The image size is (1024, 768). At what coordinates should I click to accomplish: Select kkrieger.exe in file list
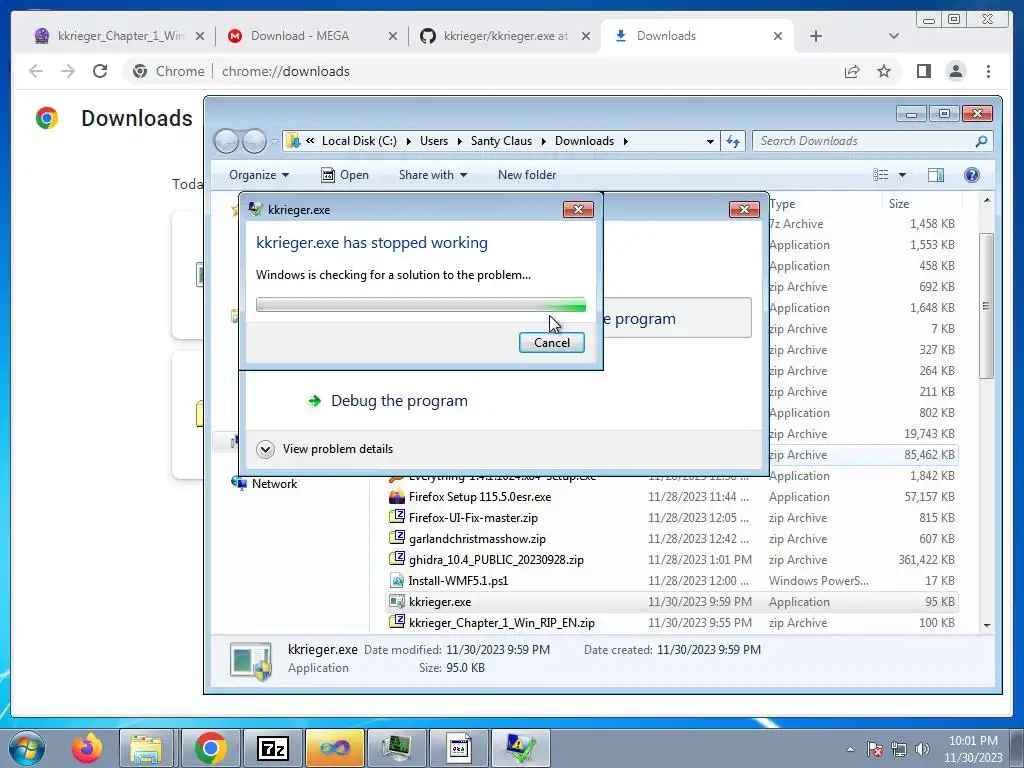[440, 601]
